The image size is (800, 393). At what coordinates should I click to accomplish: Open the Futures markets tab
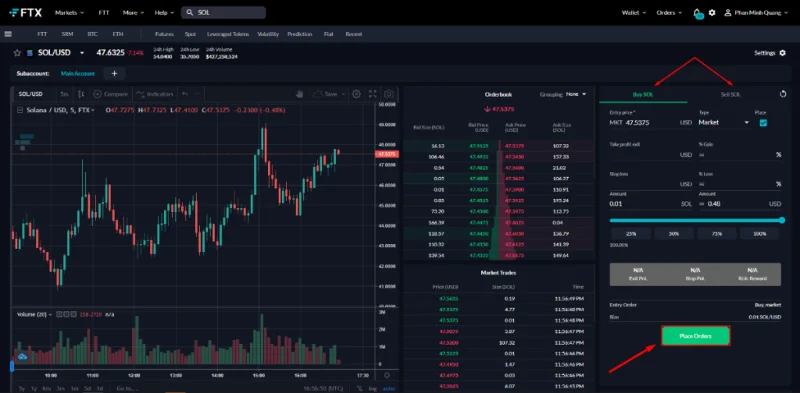(x=164, y=34)
